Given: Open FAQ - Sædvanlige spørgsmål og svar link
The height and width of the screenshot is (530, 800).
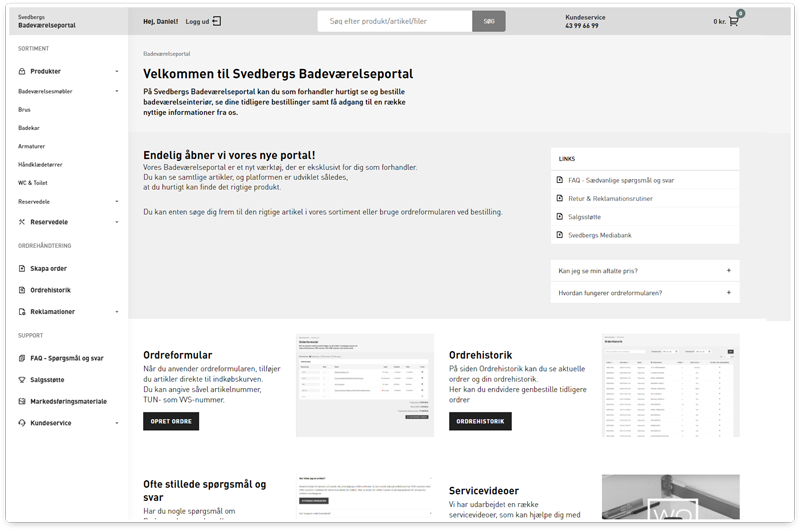Looking at the screenshot, I should 621,180.
